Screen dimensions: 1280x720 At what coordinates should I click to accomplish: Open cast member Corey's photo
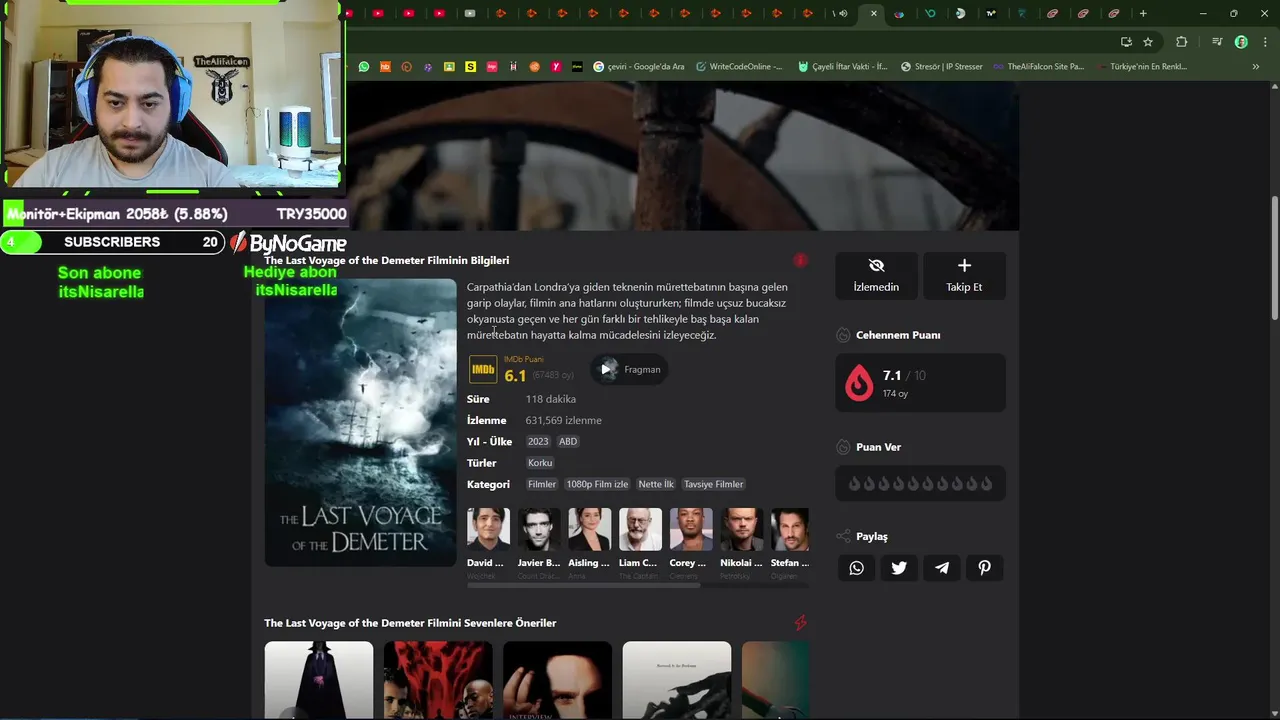(x=691, y=529)
